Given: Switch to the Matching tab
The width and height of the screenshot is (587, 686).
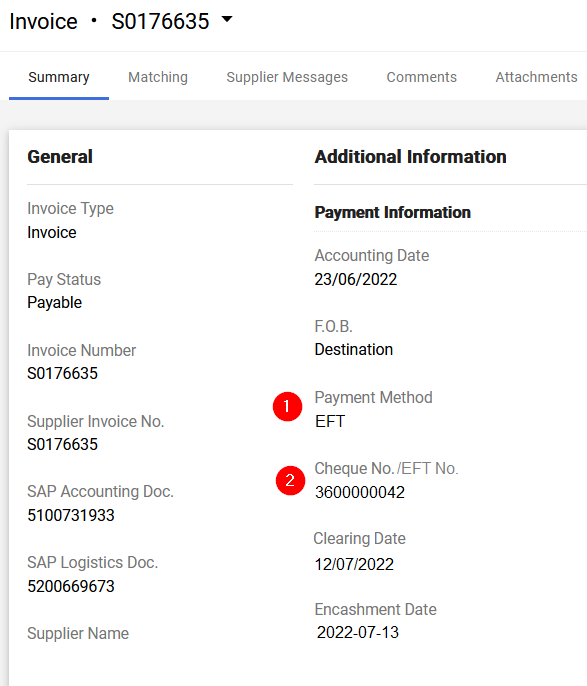Looking at the screenshot, I should click(158, 77).
